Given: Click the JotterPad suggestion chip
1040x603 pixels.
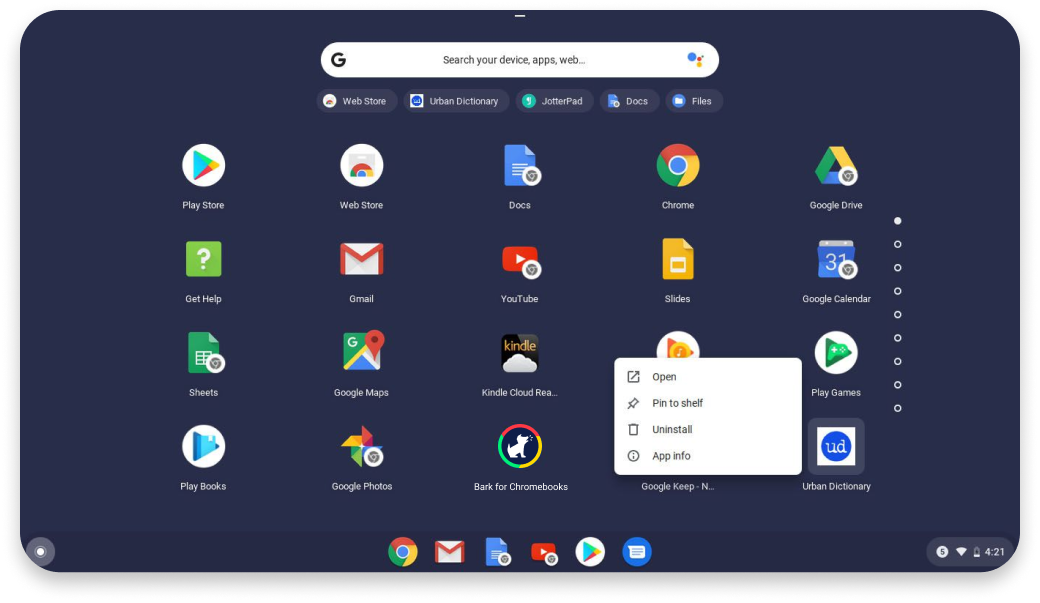Looking at the screenshot, I should pyautogui.click(x=555, y=101).
